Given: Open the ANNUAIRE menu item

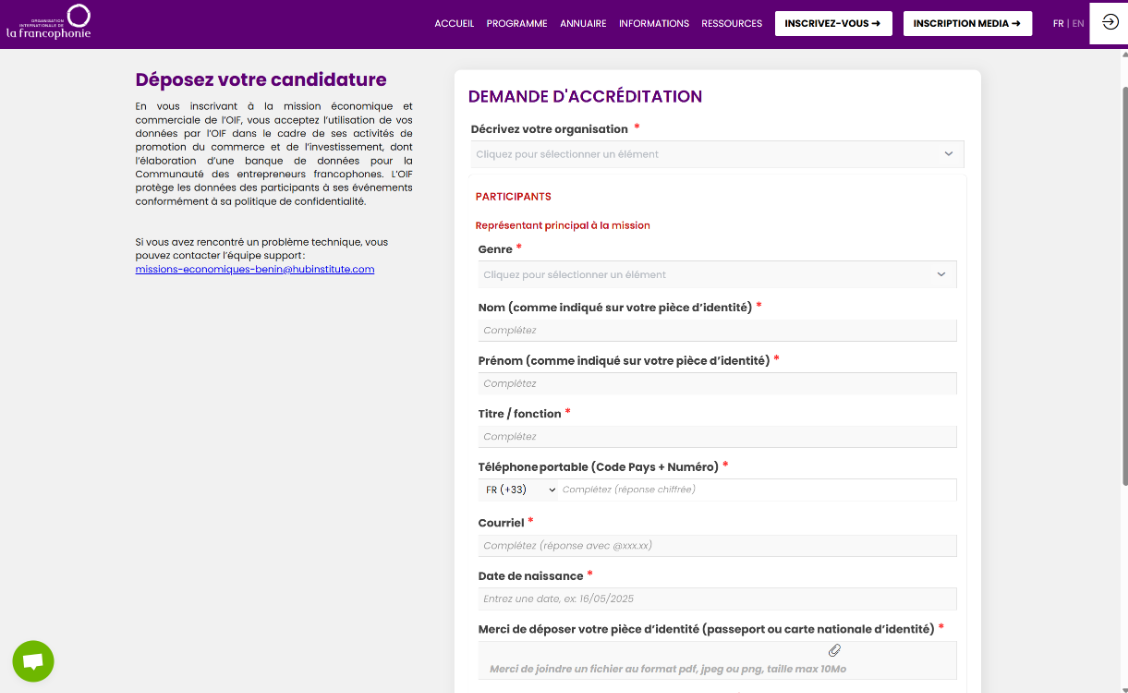Looking at the screenshot, I should coord(583,24).
